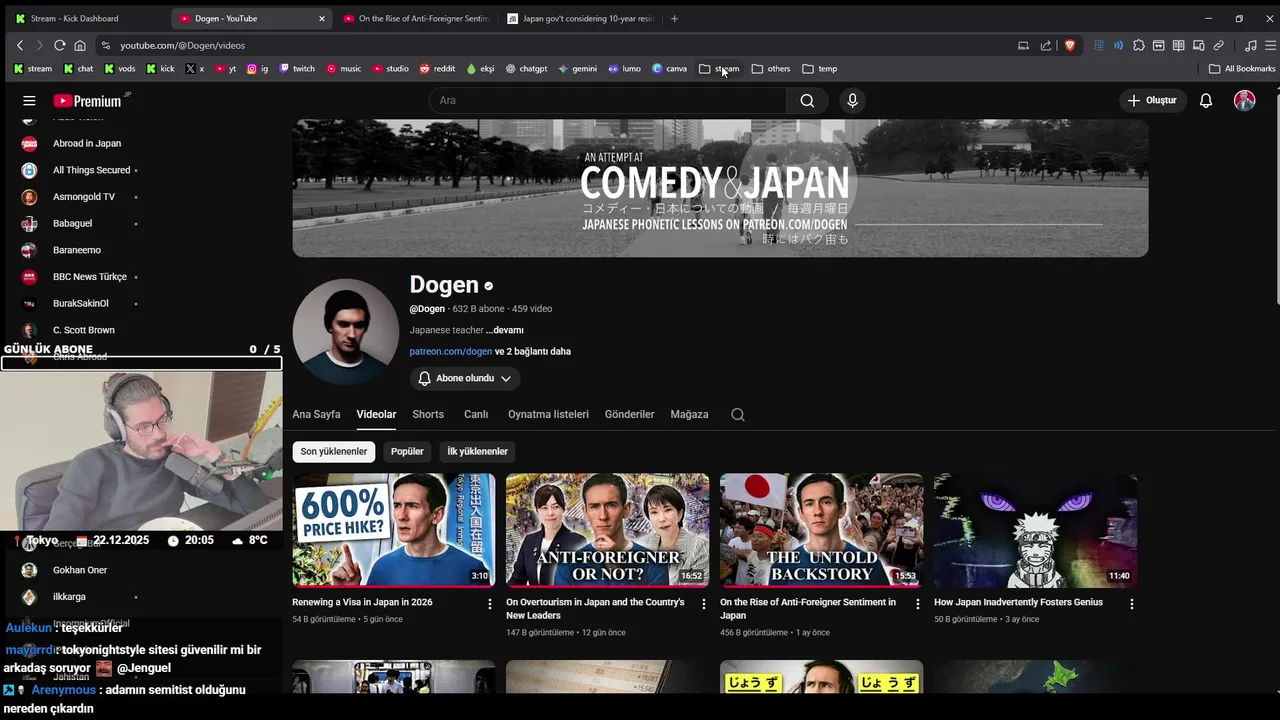The width and height of the screenshot is (1280, 720).
Task: Open video title Renewing a Visa in Japan in 2026
Action: point(362,602)
